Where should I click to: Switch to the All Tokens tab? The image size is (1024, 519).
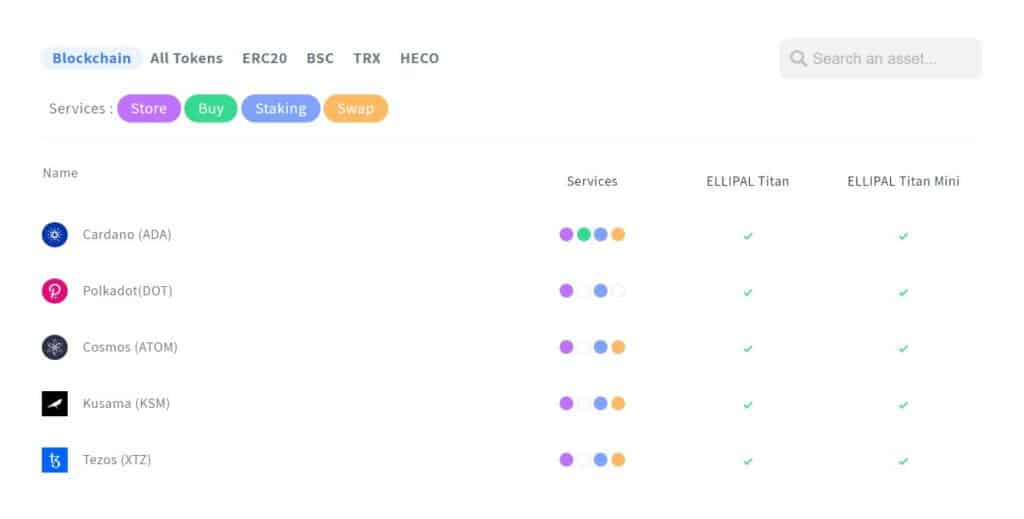tap(186, 58)
